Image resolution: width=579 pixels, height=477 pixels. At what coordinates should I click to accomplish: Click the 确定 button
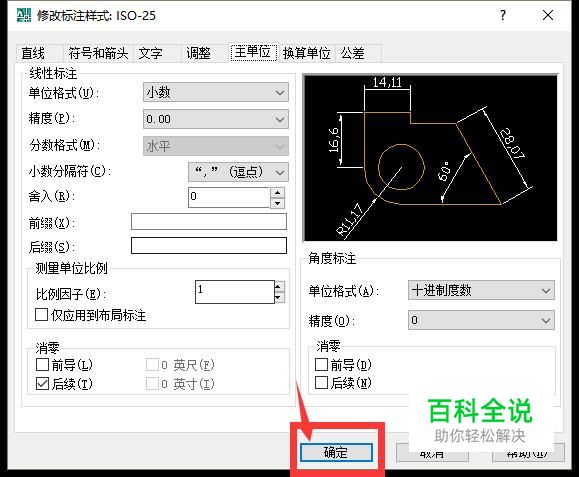(x=336, y=452)
